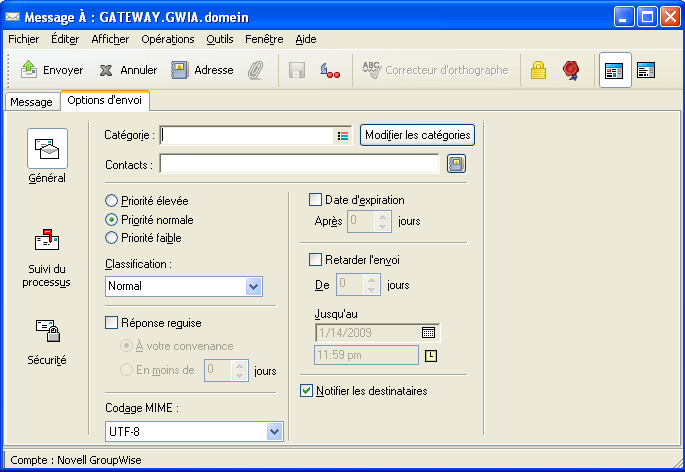Open the Outils menu

(x=220, y=39)
